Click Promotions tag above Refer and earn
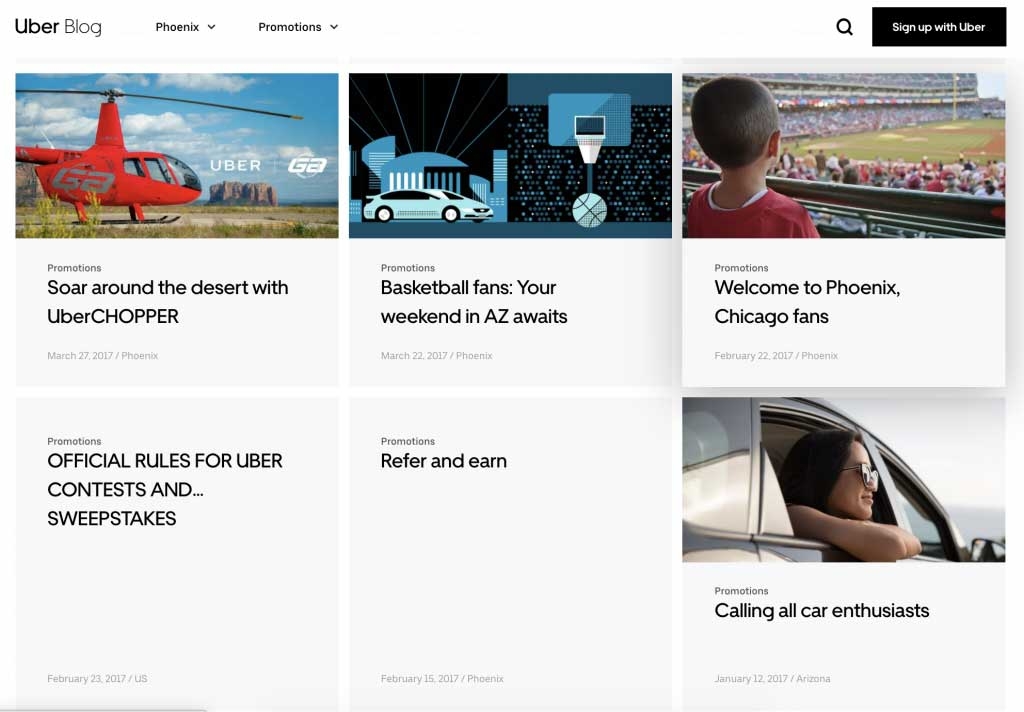Image resolution: width=1024 pixels, height=712 pixels. [x=407, y=441]
